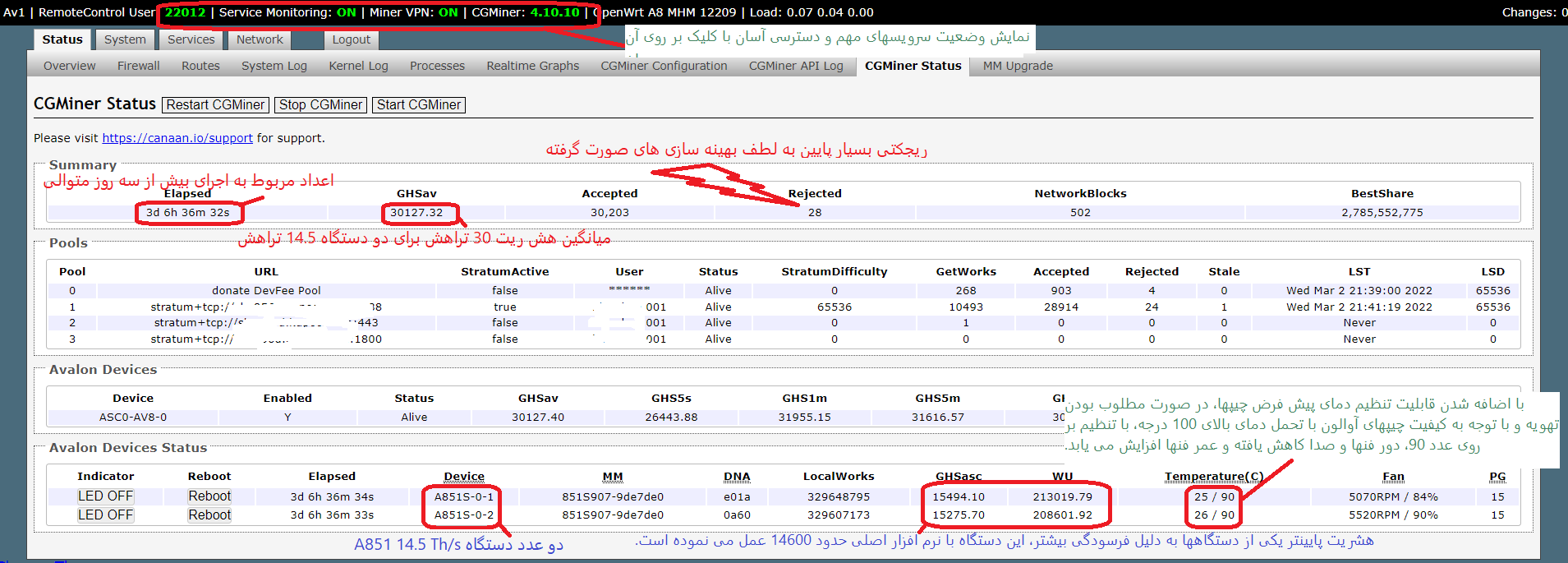Click Avalon Devices GHSav value 30127.40
Viewport: 1568px width, 563px height.
click(x=538, y=417)
